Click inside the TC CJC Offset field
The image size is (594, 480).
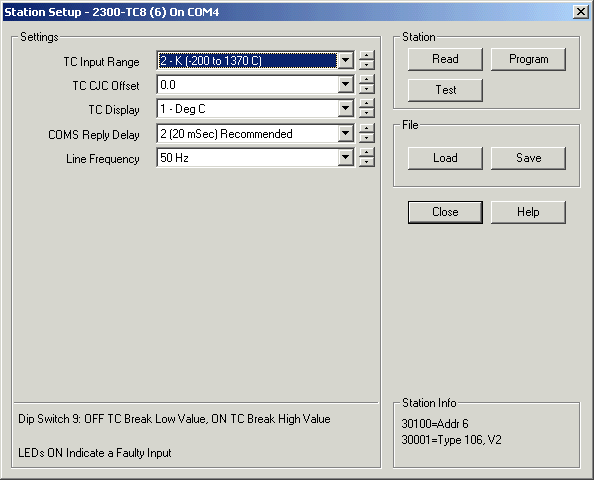(248, 85)
